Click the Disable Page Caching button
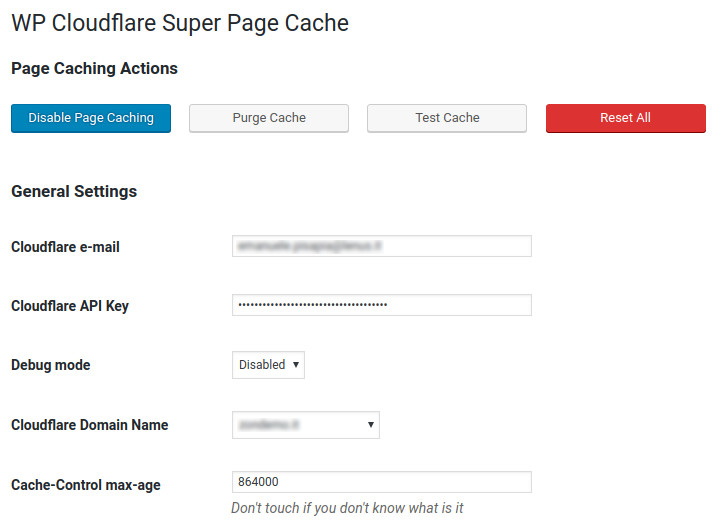This screenshot has height=523, width=725. [91, 118]
